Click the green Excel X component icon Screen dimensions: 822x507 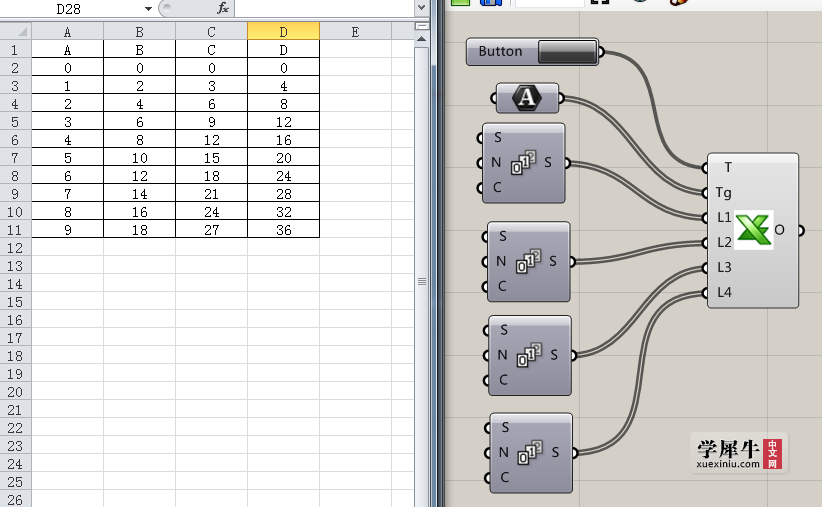pyautogui.click(x=754, y=230)
